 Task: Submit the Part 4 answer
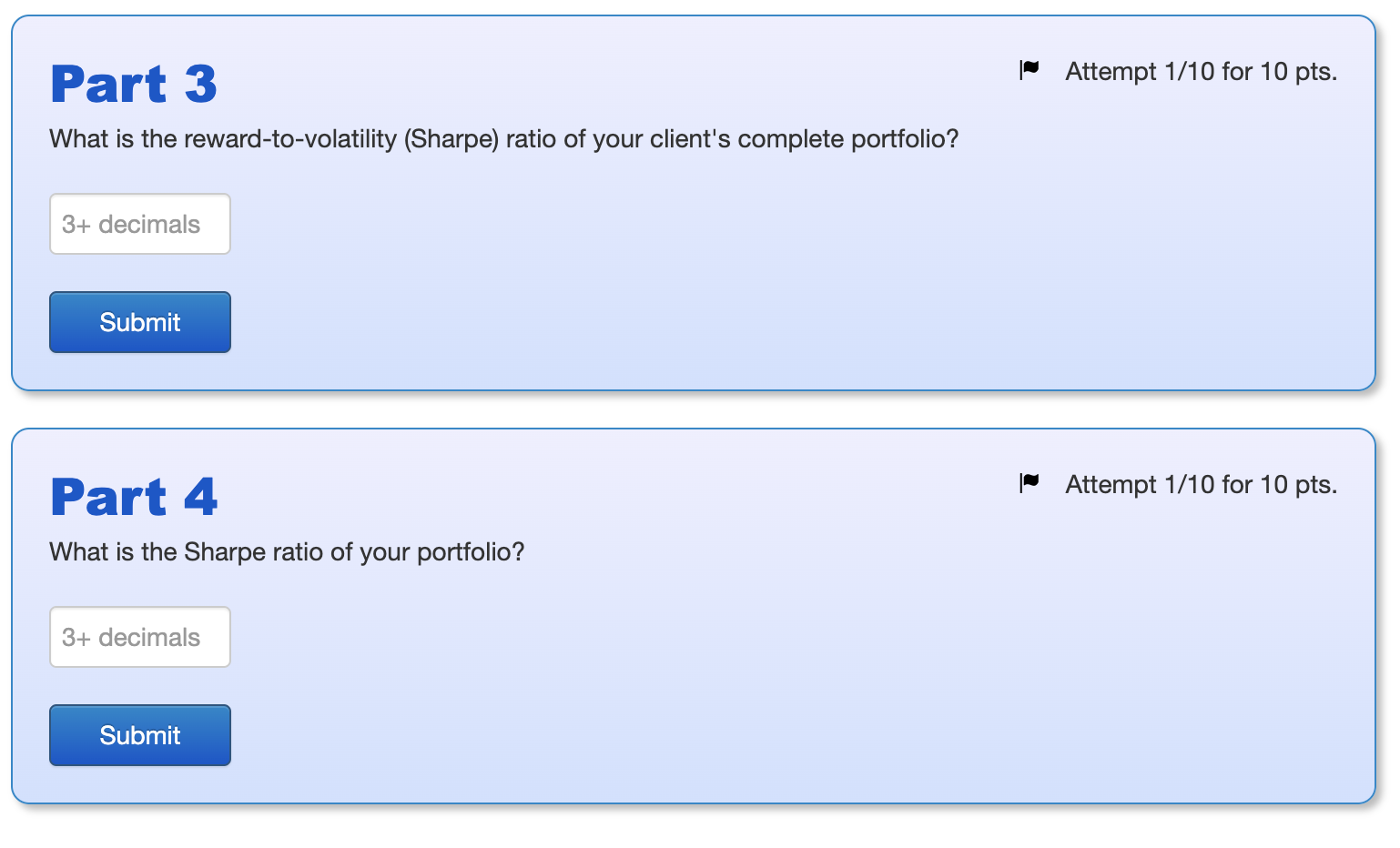[x=139, y=735]
